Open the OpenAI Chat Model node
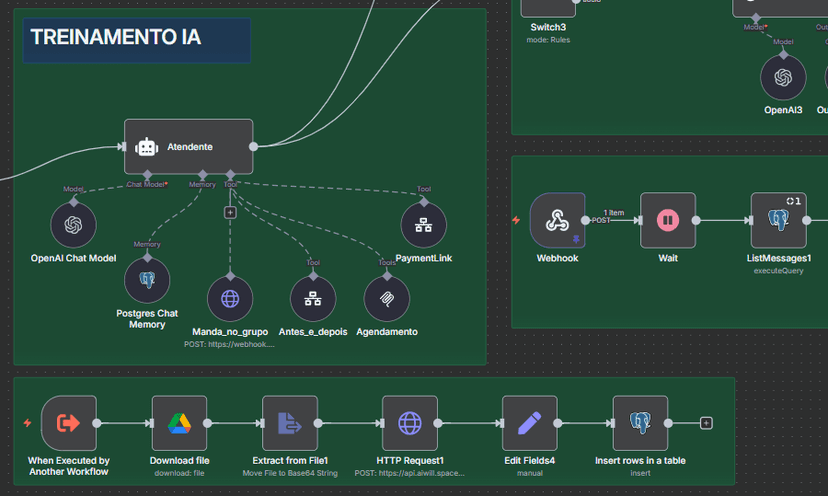 74,225
